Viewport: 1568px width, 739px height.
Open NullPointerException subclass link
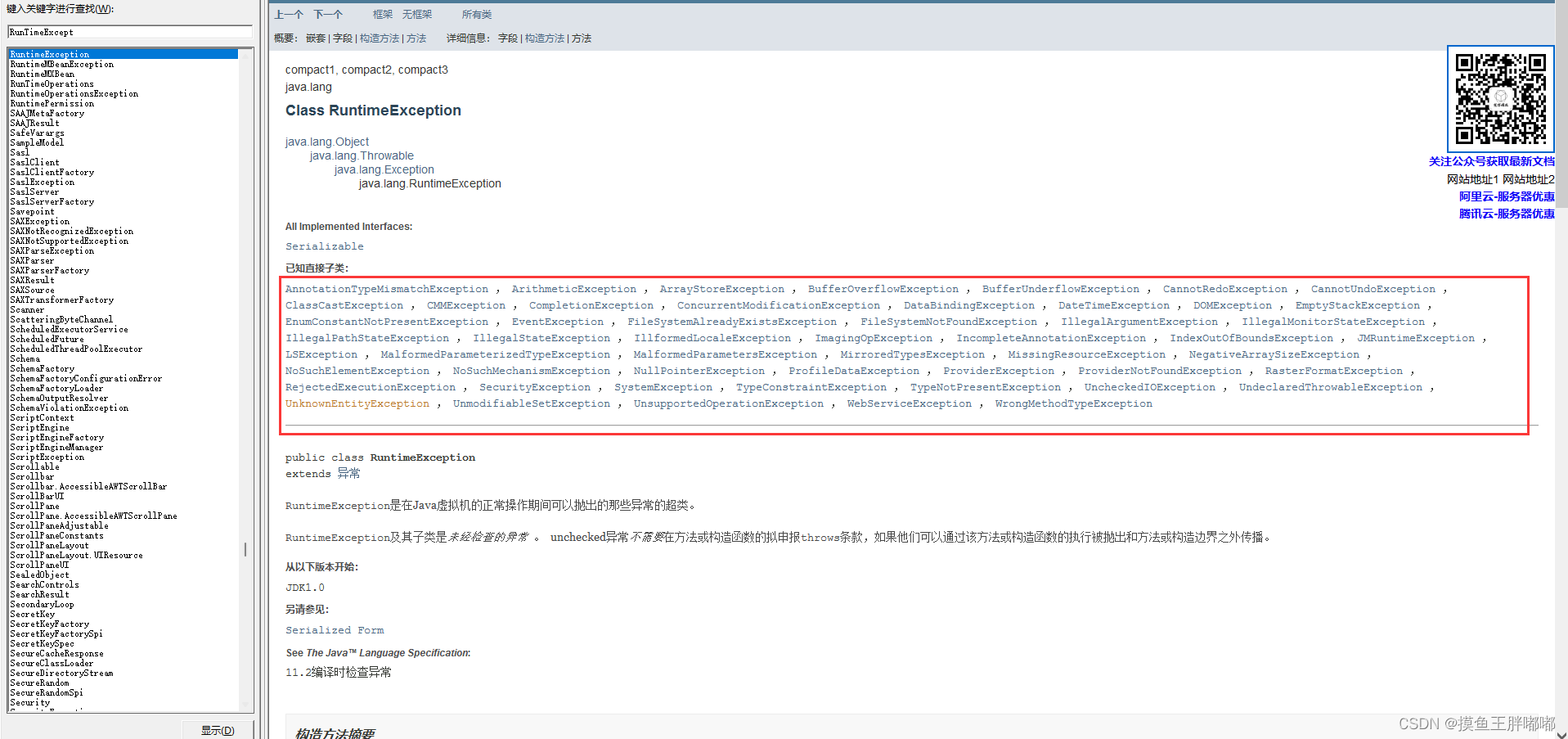(699, 371)
